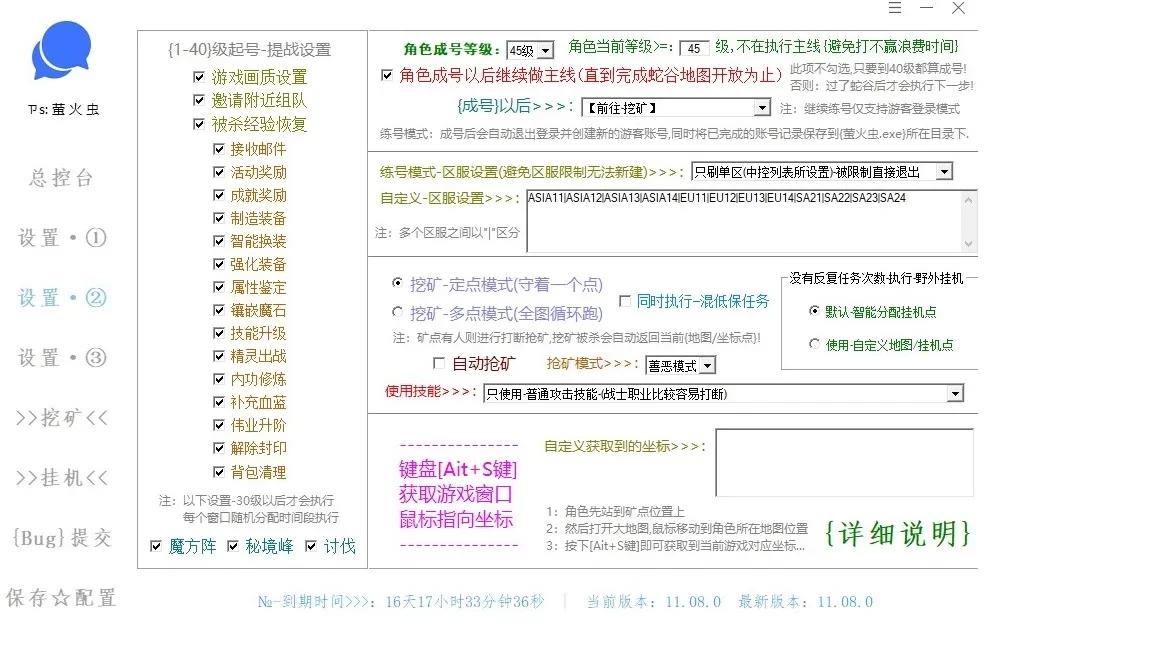Screen dimensions: 1152x648
Task: Click the Ps: 萤火虫 label
Action: click(63, 109)
